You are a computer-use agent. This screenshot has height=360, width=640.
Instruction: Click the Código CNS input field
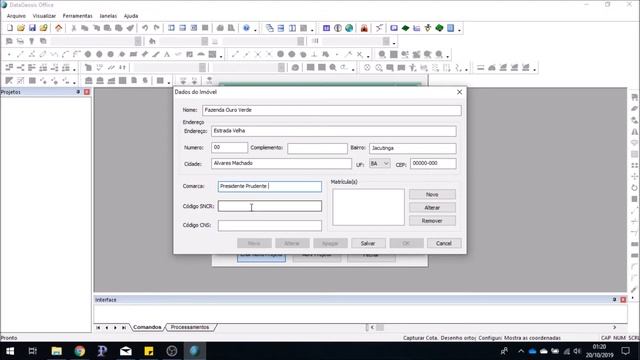tap(270, 225)
